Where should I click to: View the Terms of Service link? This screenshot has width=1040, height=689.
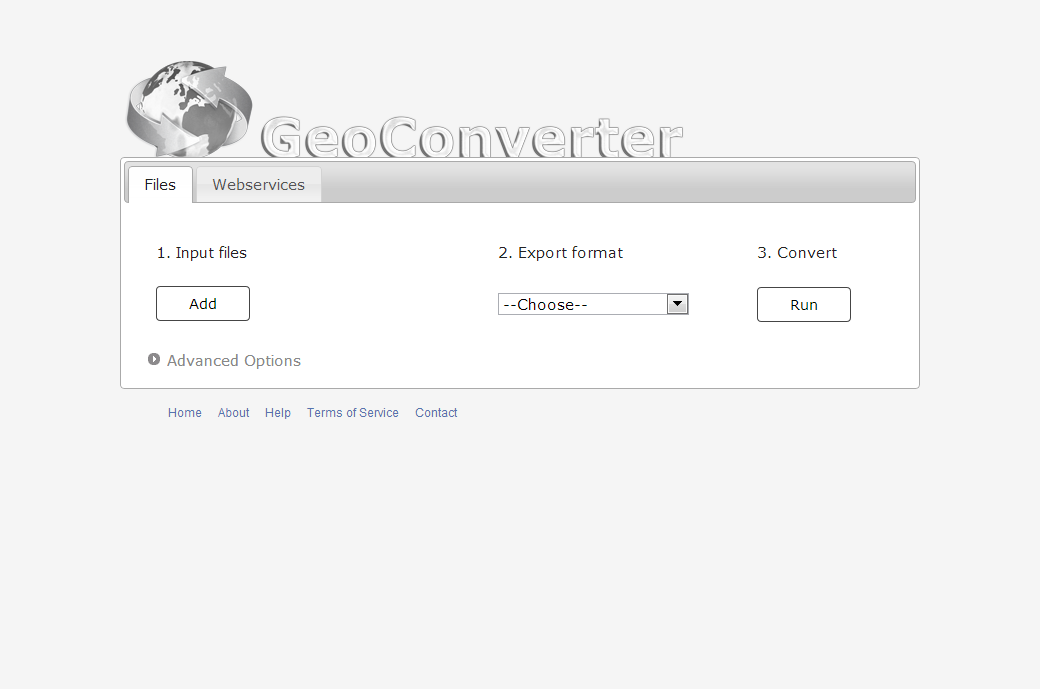352,413
